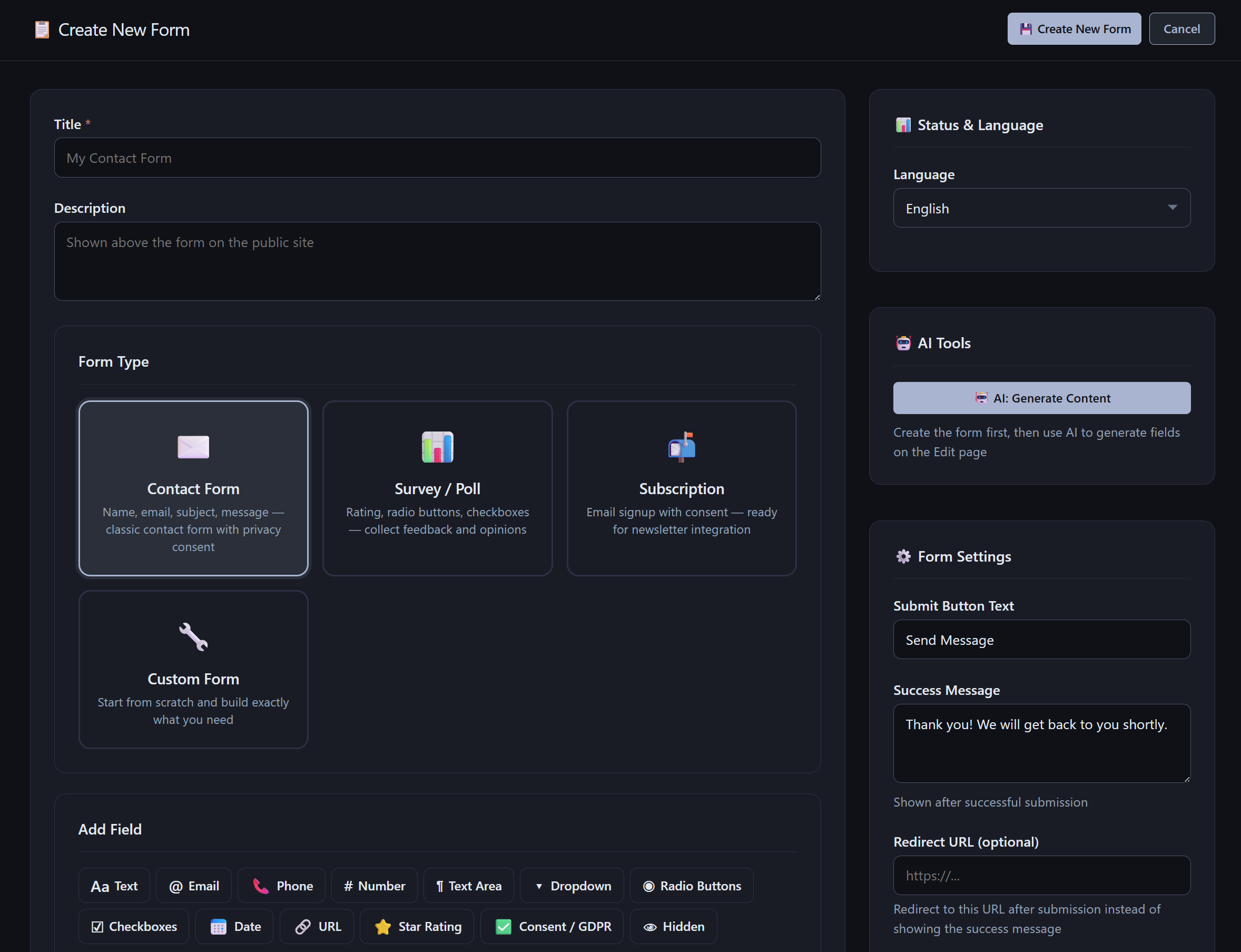
Task: Add a Hidden field
Action: [674, 927]
